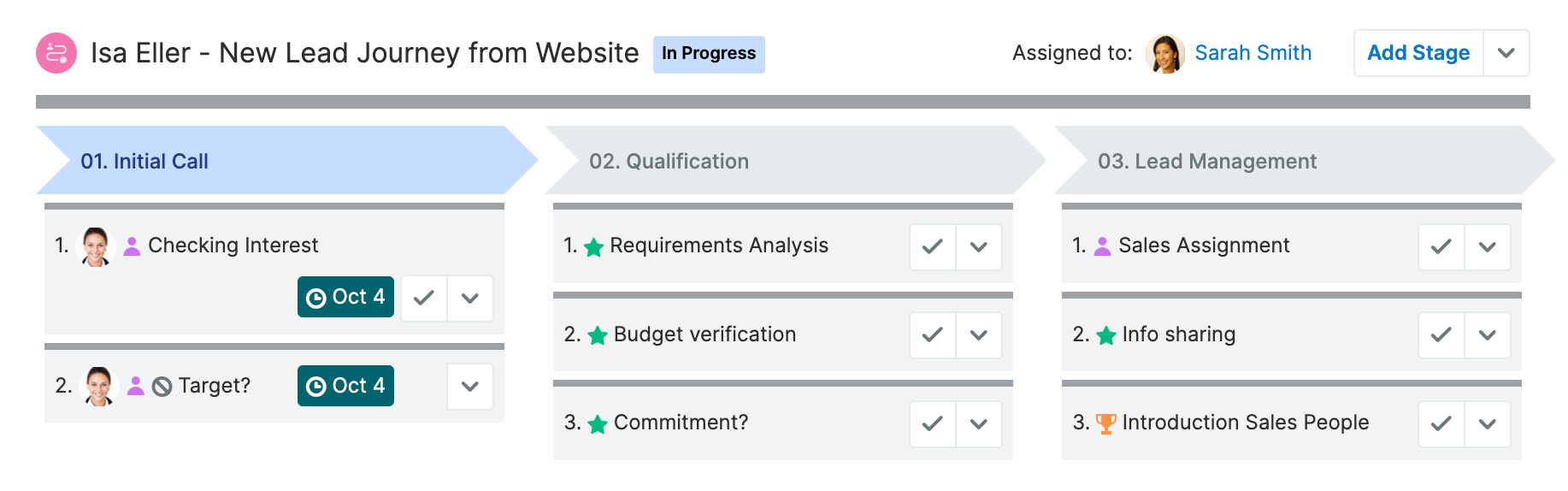This screenshot has height=491, width=1568.
Task: Mark Checking Interest step as complete
Action: pyautogui.click(x=424, y=298)
